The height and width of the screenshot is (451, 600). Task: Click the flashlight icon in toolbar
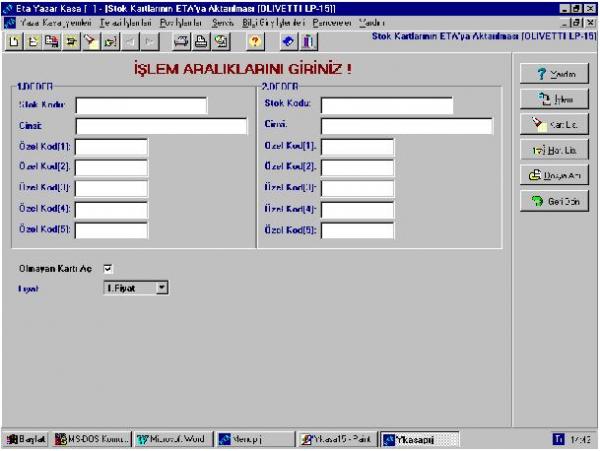pos(91,42)
